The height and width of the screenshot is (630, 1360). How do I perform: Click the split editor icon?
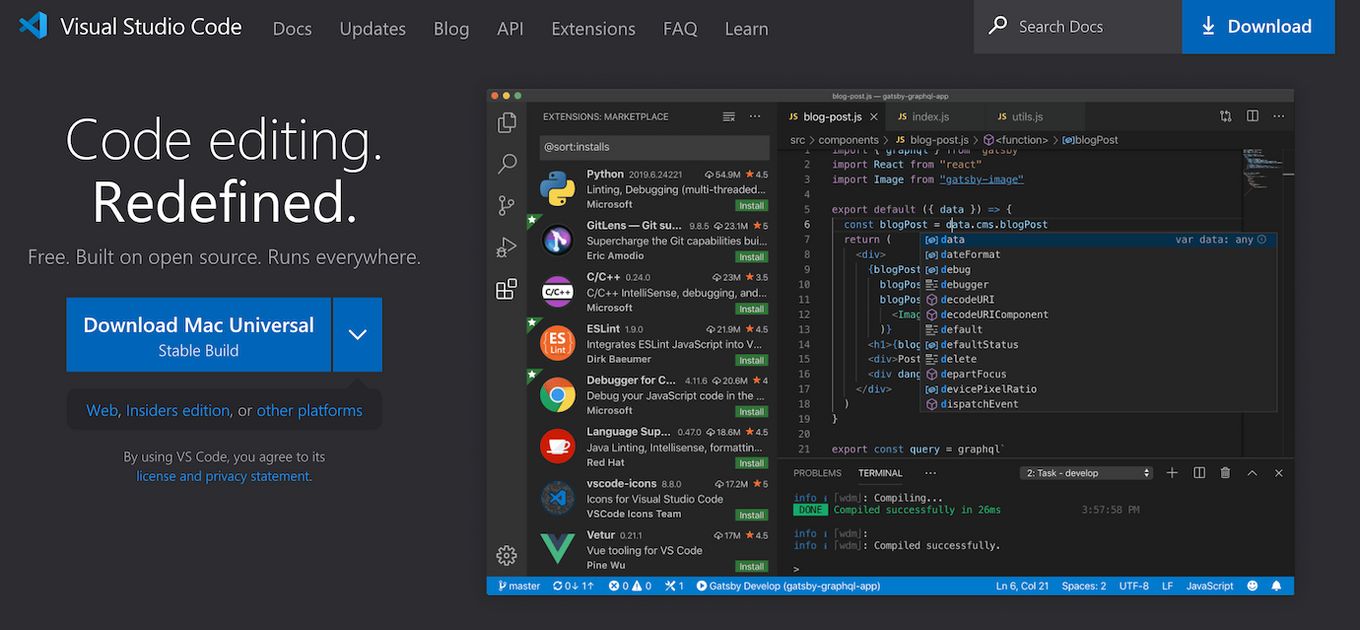1252,116
